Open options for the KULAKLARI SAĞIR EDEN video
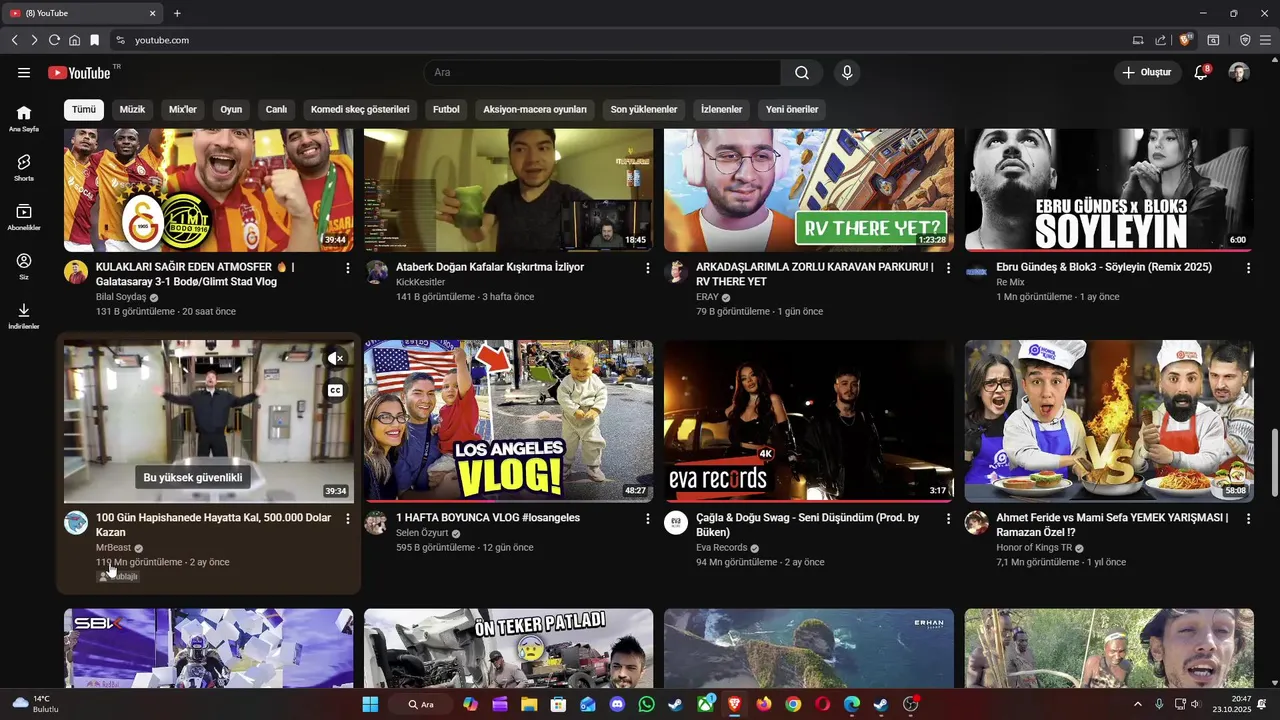The height and width of the screenshot is (720, 1280). 348,268
